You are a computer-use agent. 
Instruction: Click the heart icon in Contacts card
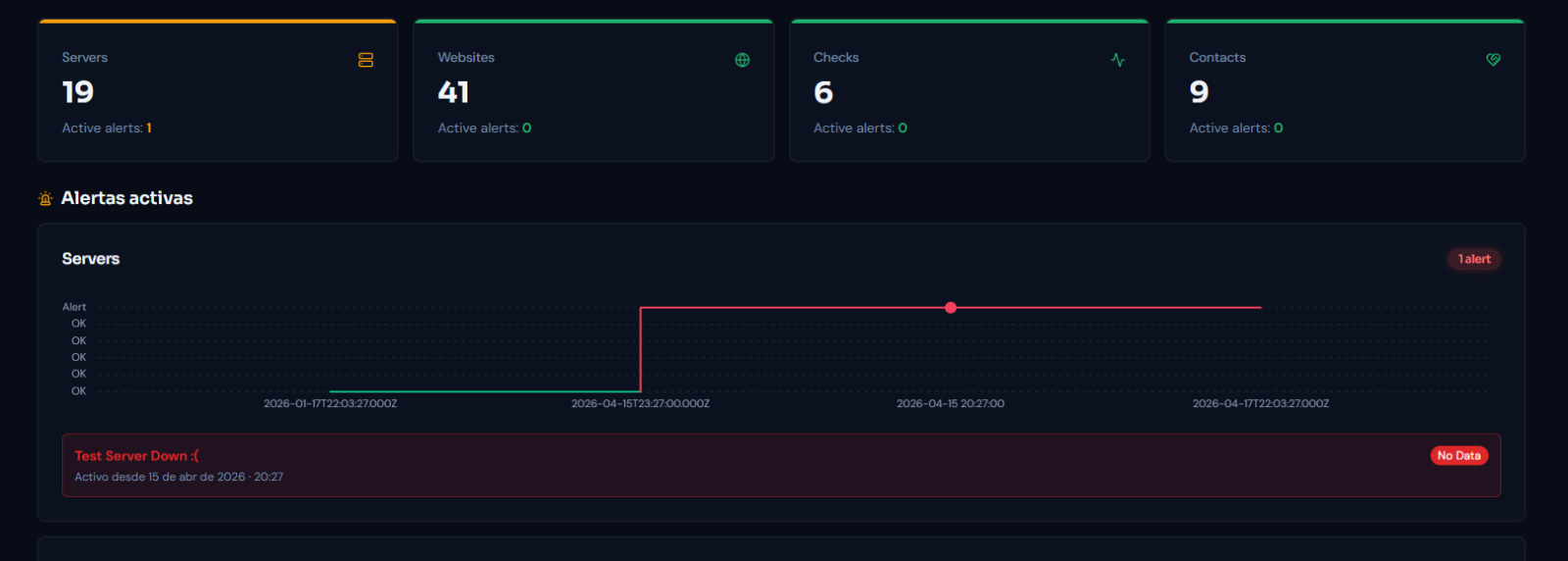point(1493,60)
